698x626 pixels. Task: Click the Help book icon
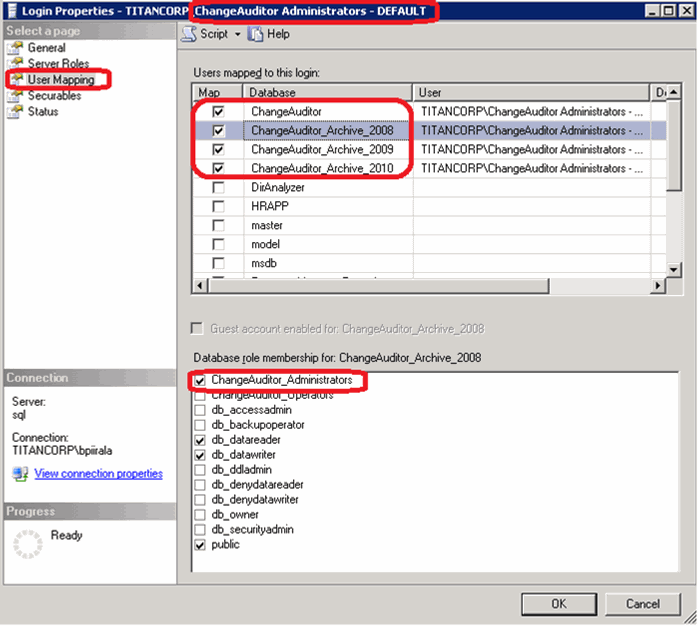pyautogui.click(x=255, y=34)
